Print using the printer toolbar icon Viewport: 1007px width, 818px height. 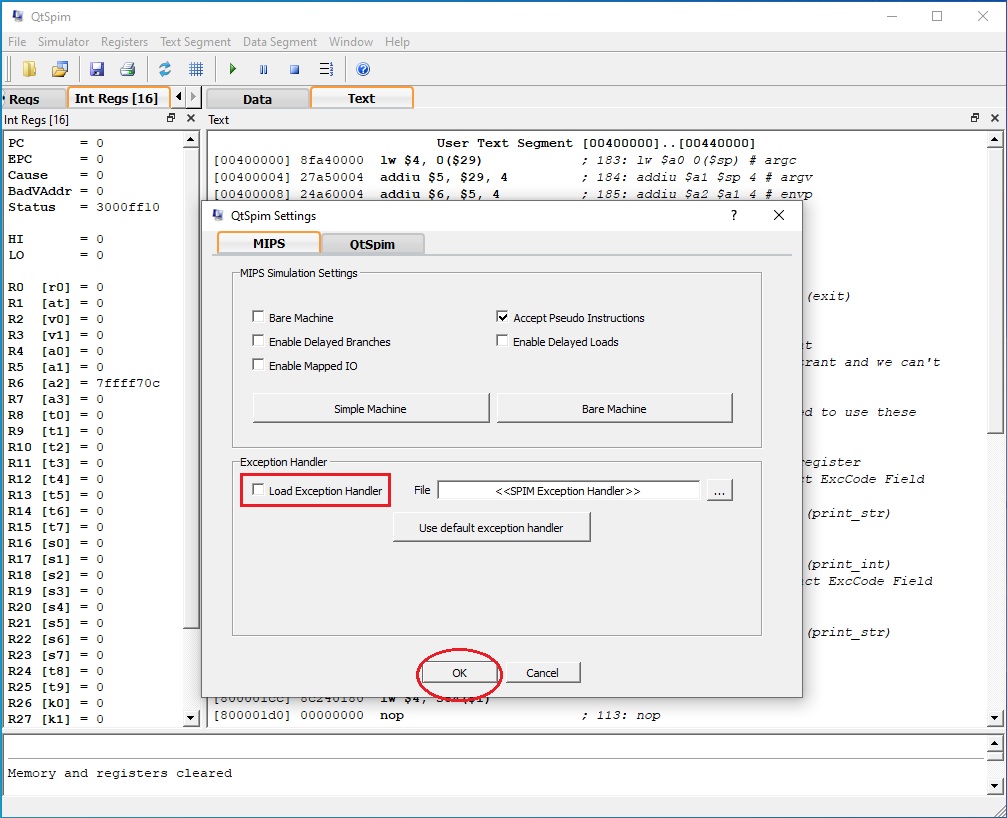pyautogui.click(x=128, y=69)
